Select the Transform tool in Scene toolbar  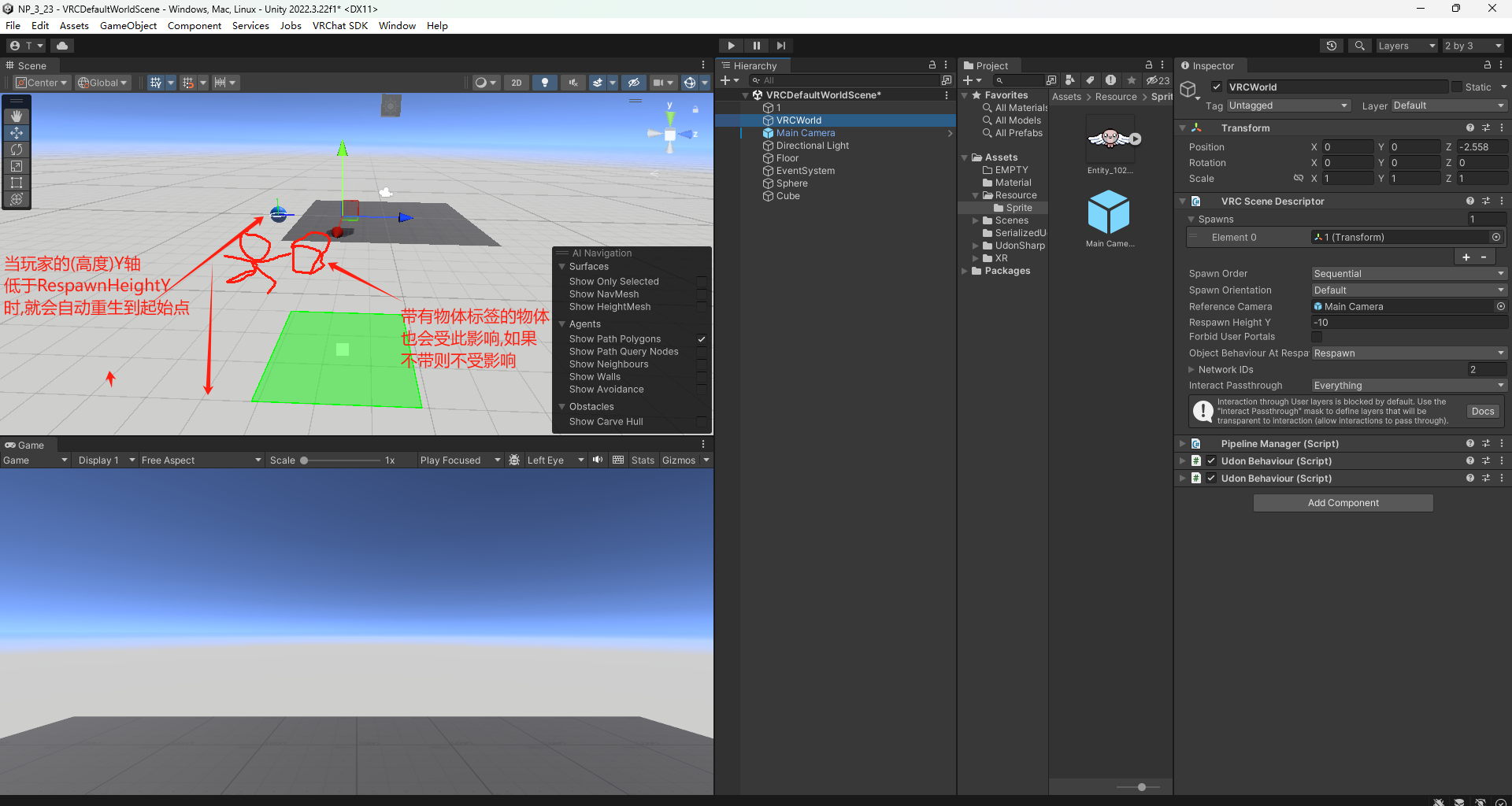point(17,199)
